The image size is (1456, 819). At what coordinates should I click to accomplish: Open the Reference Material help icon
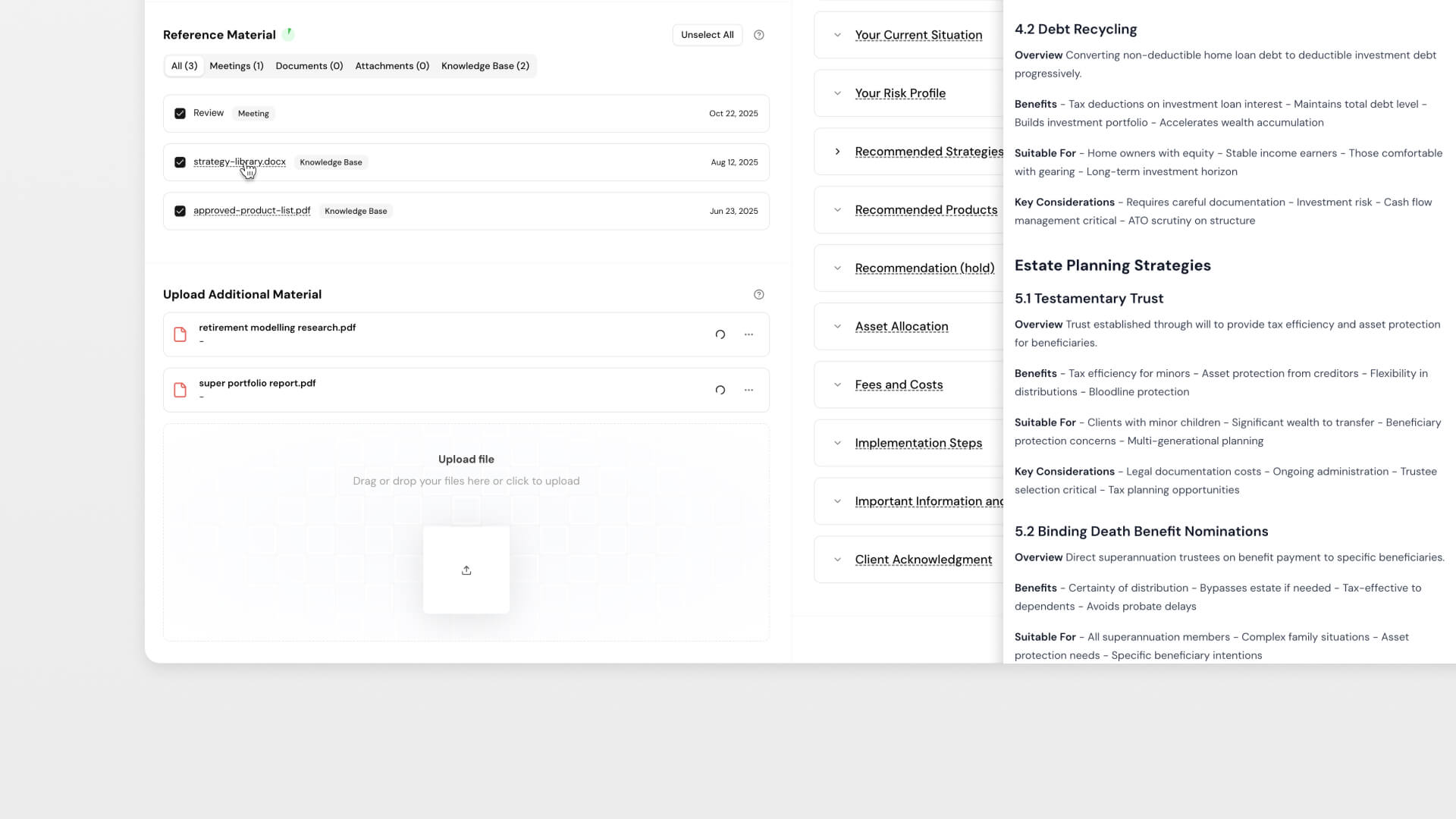tap(759, 34)
